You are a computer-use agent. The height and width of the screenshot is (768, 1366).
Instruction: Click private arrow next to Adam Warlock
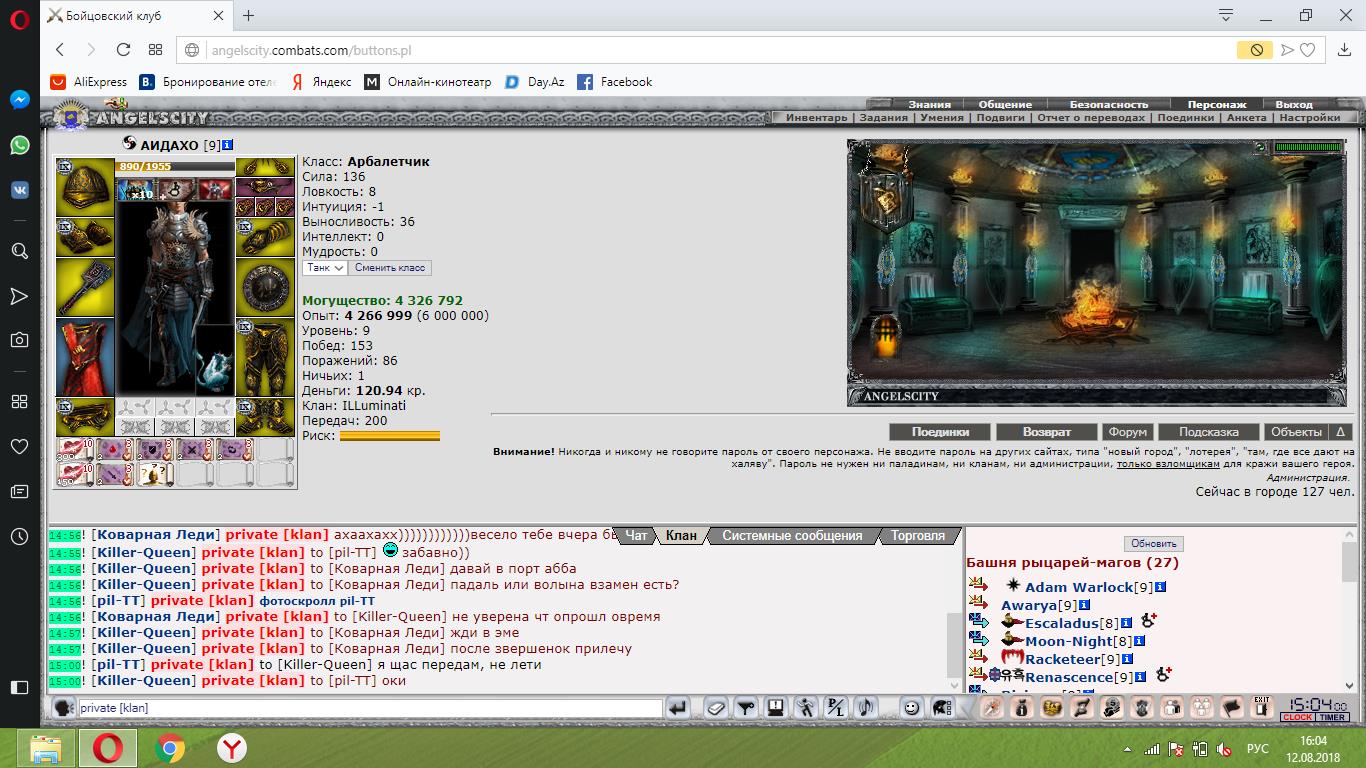978,586
